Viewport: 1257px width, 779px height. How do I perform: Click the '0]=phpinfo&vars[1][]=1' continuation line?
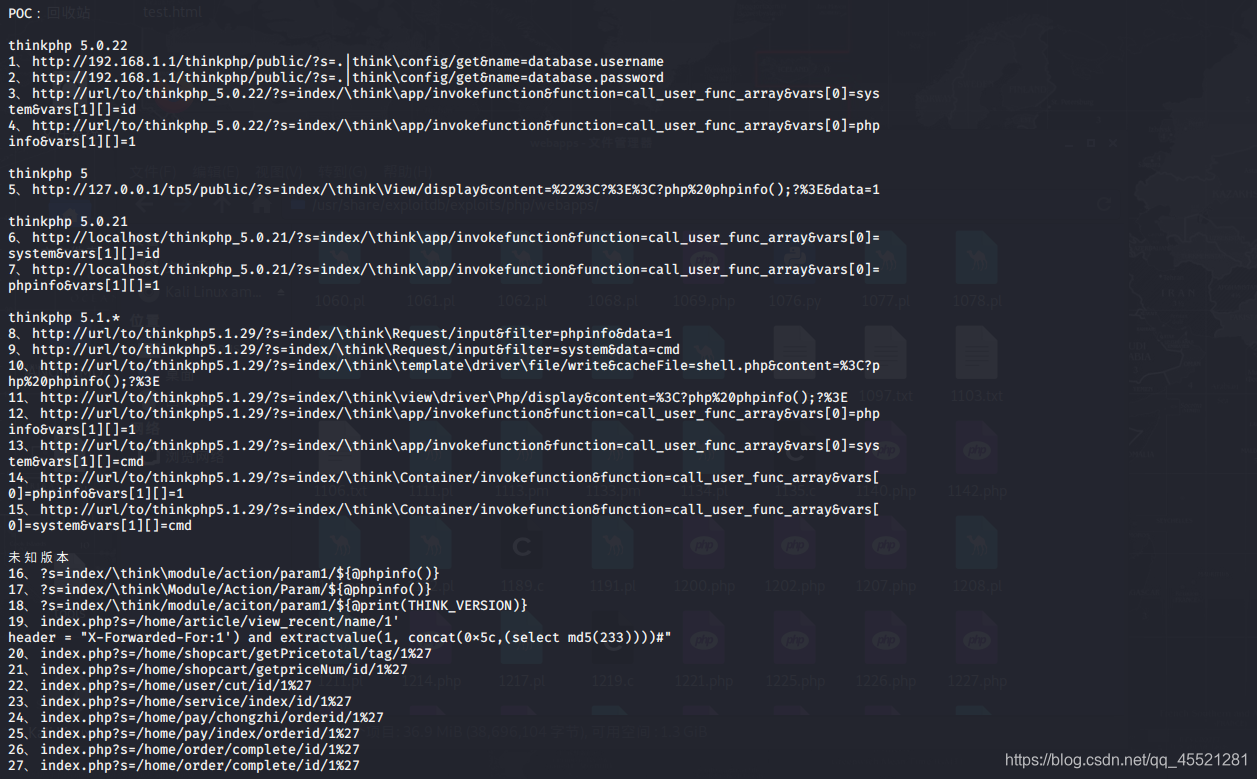coord(96,493)
